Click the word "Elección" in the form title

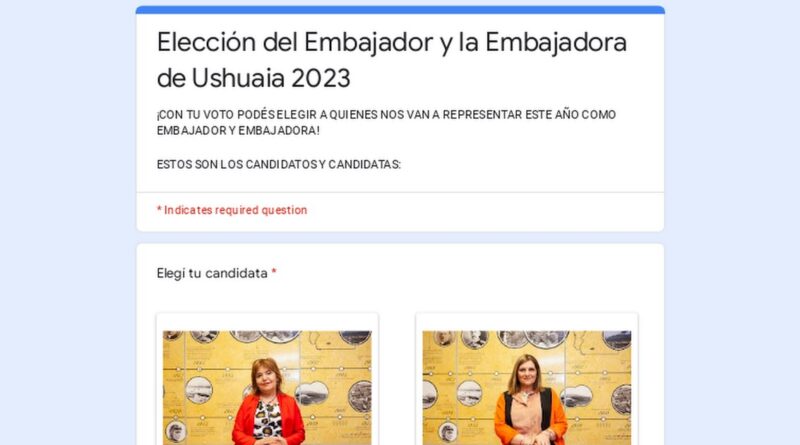click(x=206, y=42)
